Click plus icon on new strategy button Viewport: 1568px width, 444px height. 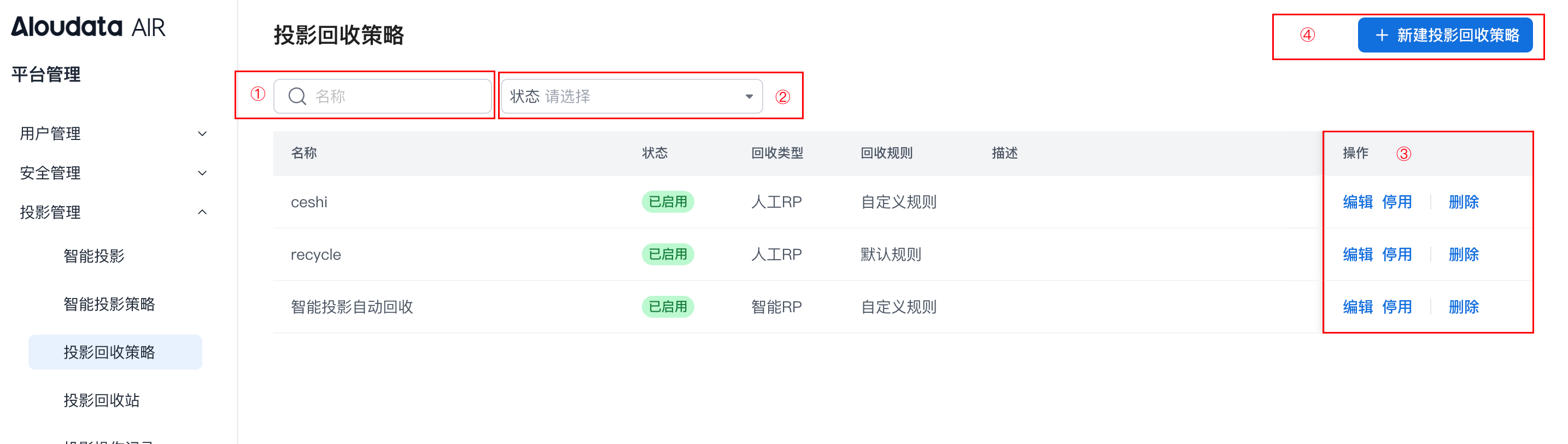click(x=1382, y=36)
